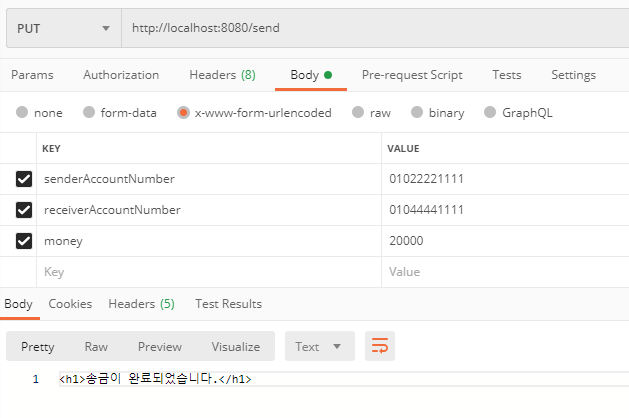Viewport: 629px width, 418px height.
Task: Open the response Headers (5) tab
Action: [x=141, y=304]
